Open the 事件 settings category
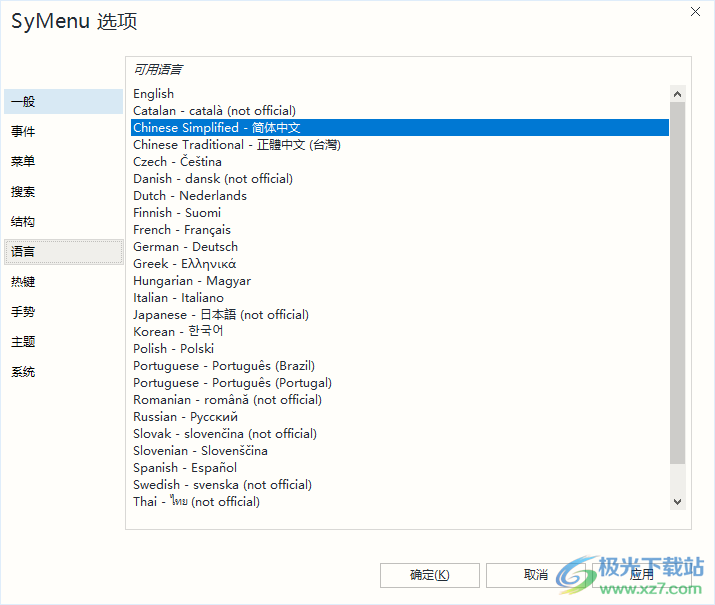This screenshot has height=605, width=715. [x=63, y=131]
